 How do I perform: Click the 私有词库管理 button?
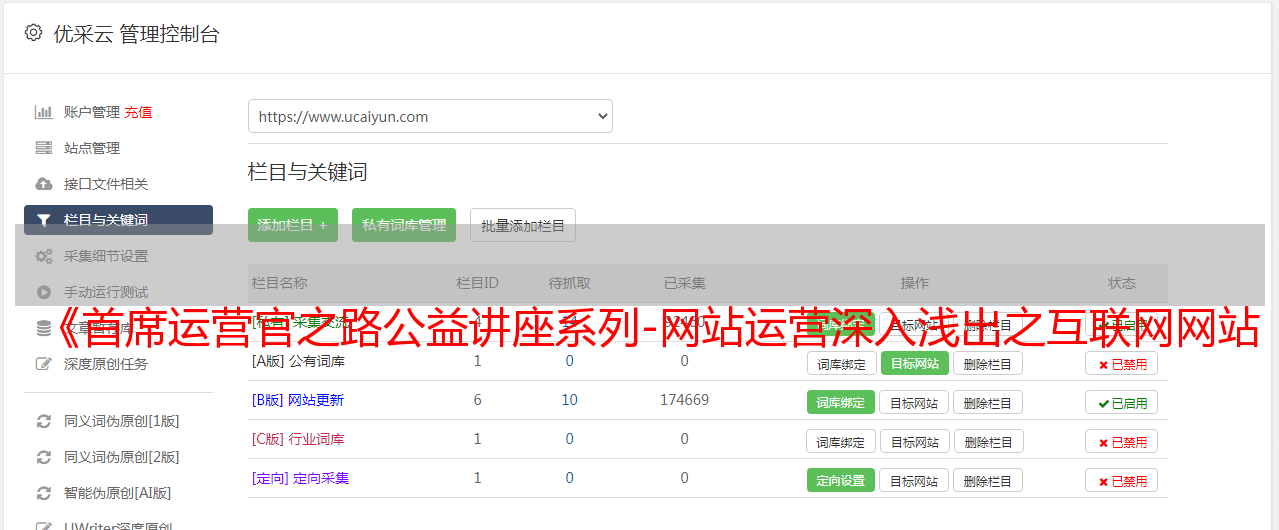pos(404,225)
